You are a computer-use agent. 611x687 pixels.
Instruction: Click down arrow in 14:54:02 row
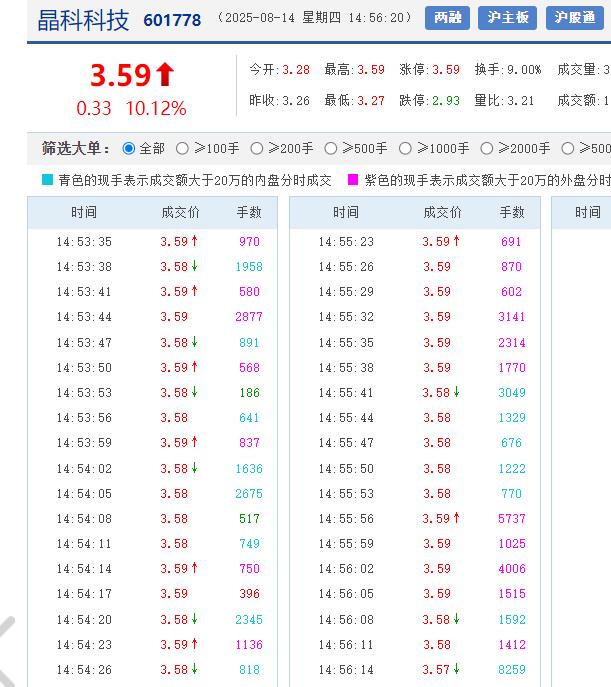[194, 467]
